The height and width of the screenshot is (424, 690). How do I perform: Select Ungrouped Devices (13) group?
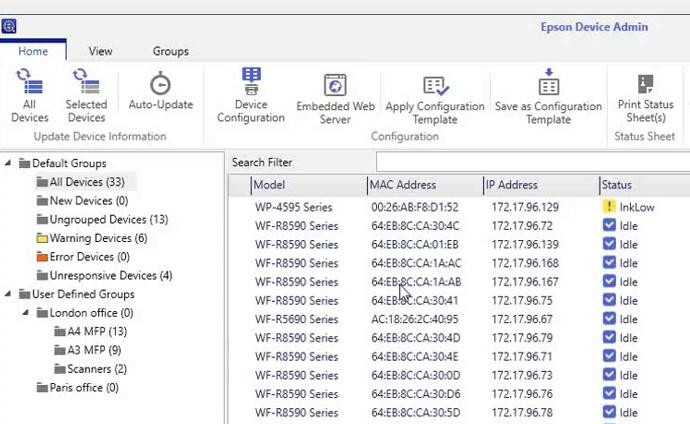[x=109, y=219]
